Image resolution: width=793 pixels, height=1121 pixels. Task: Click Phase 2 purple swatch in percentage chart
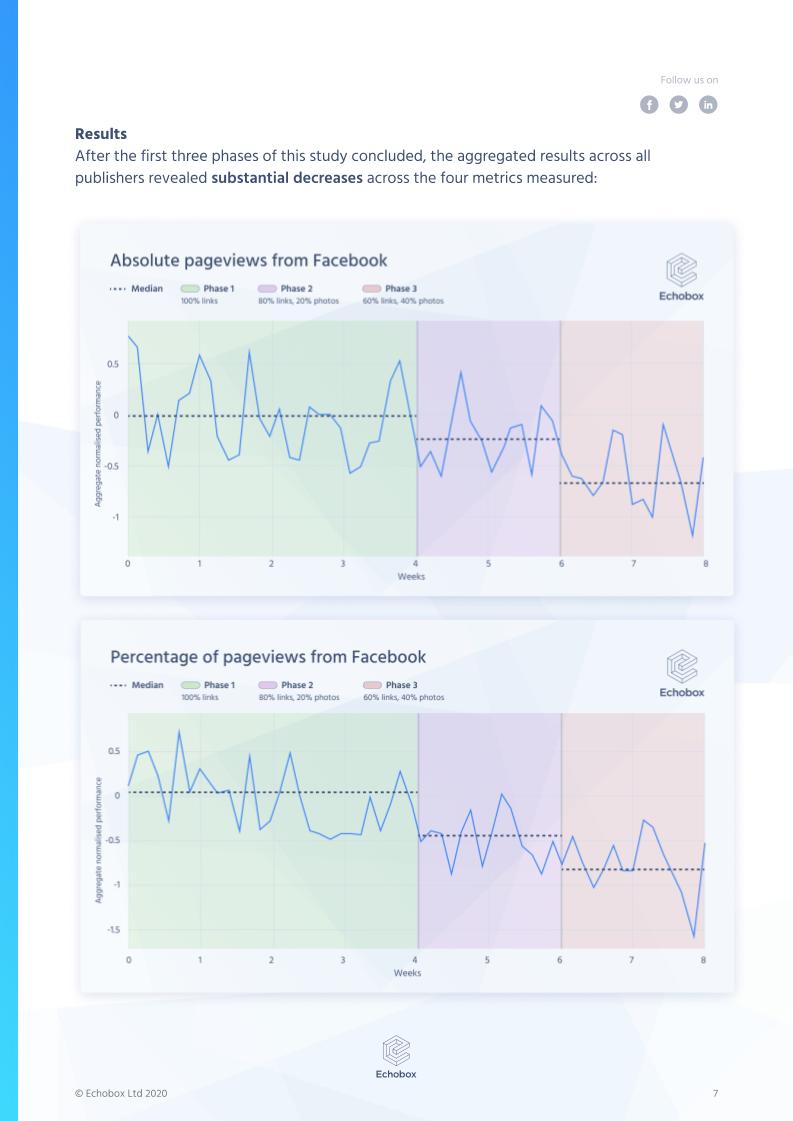pos(268,686)
